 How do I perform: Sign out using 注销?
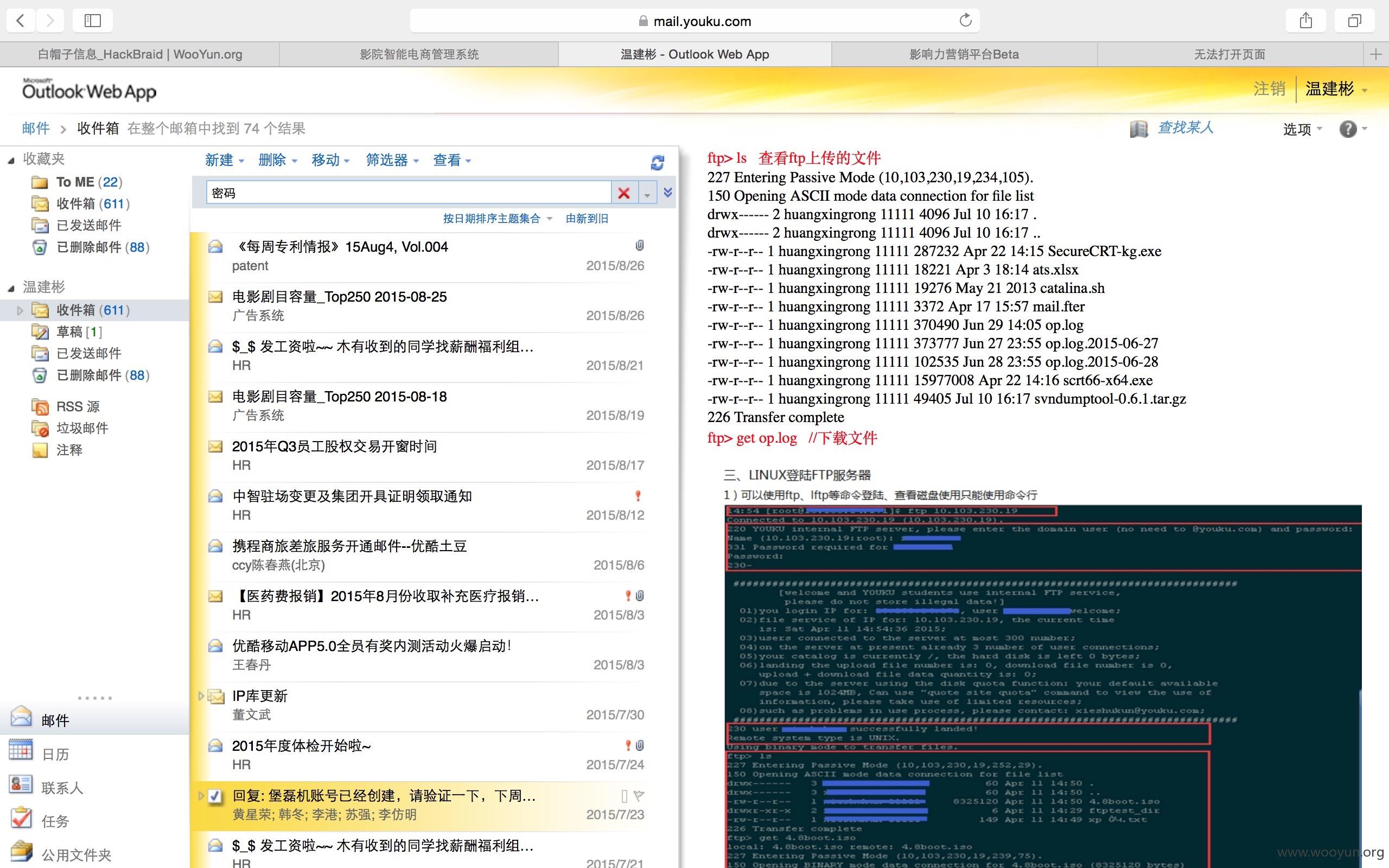1269,89
